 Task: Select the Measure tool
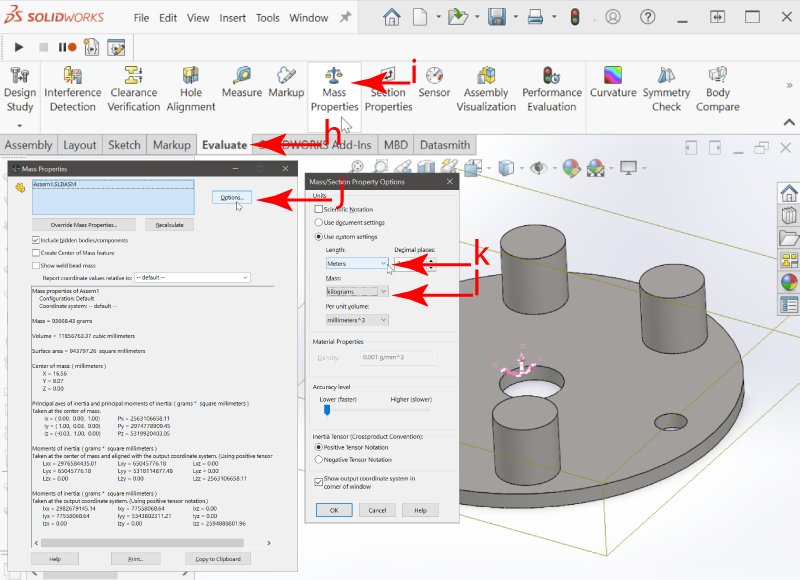(x=242, y=83)
